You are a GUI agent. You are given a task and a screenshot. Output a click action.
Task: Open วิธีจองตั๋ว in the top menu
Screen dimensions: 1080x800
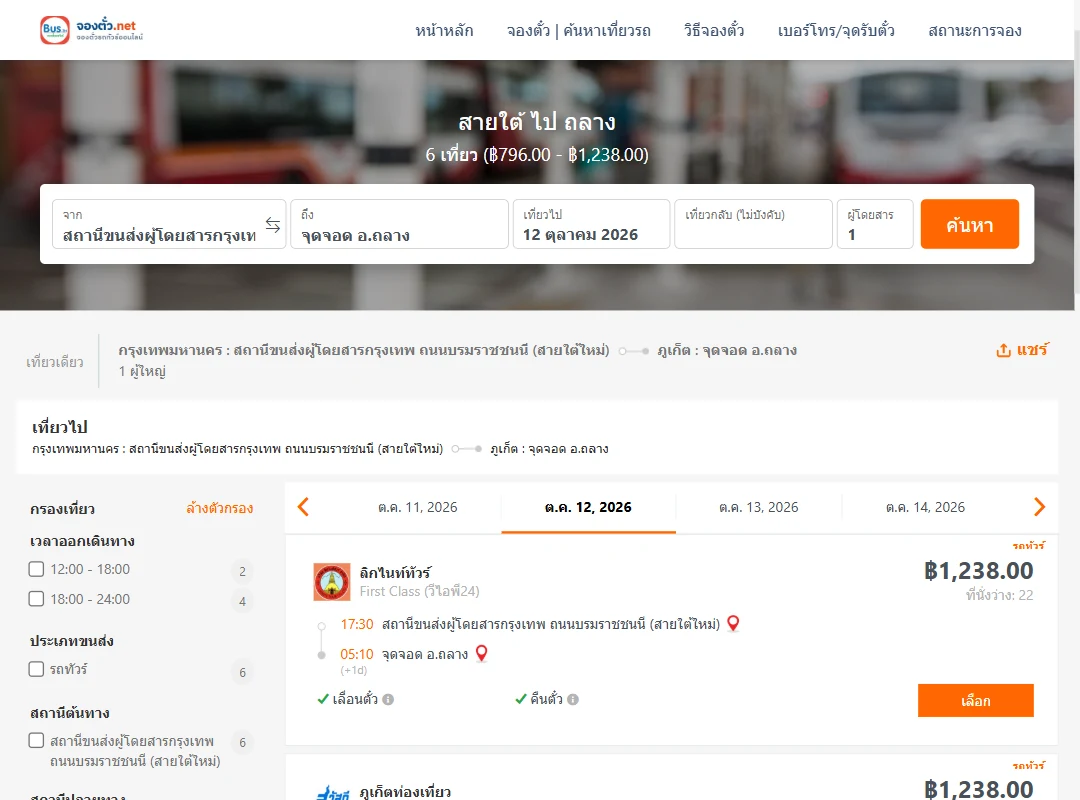(x=714, y=30)
